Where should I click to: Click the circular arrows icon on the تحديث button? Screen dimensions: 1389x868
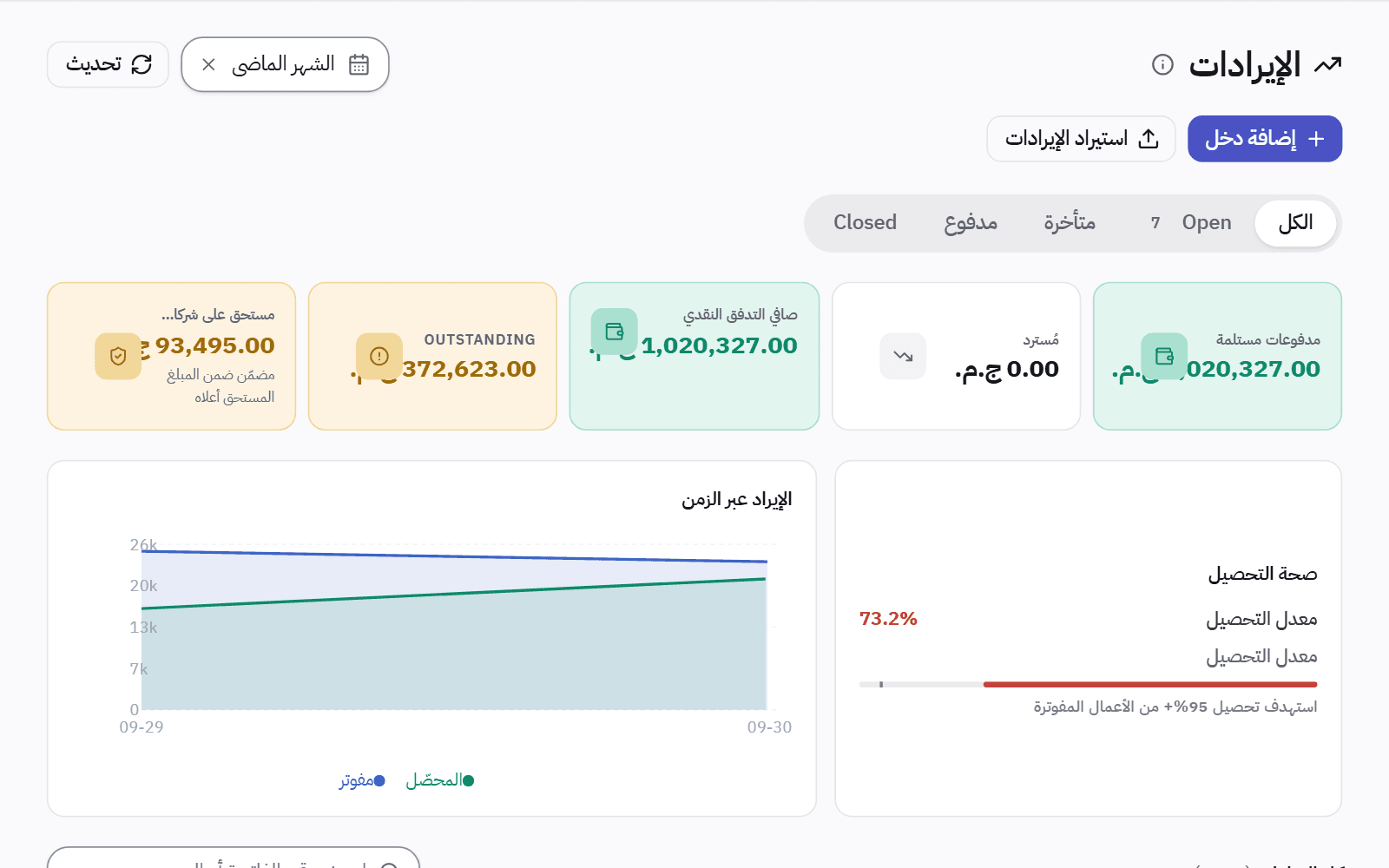[x=142, y=64]
